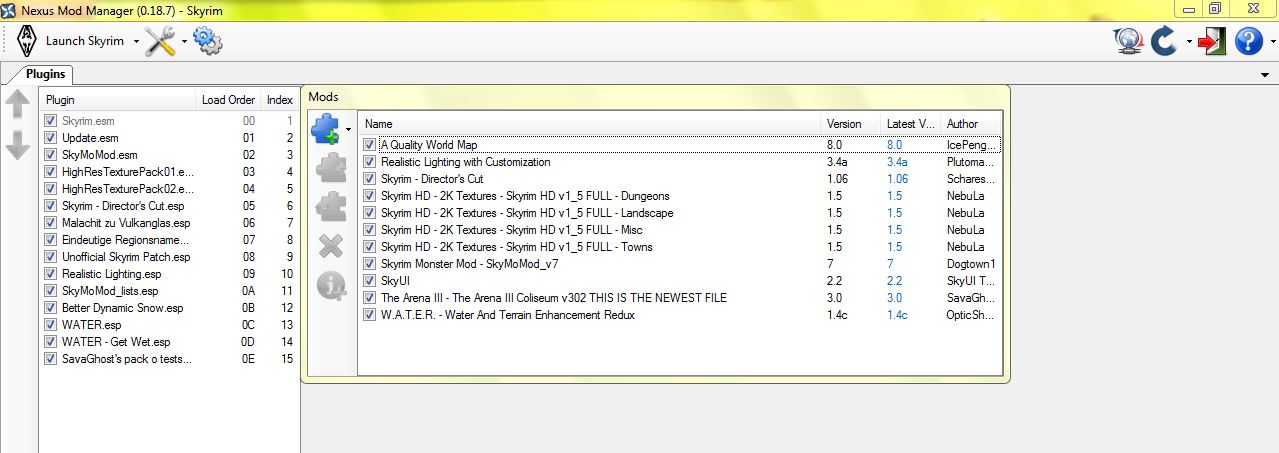Open the dropdown arrow beside add mod icon
1279x453 pixels.
coord(348,130)
